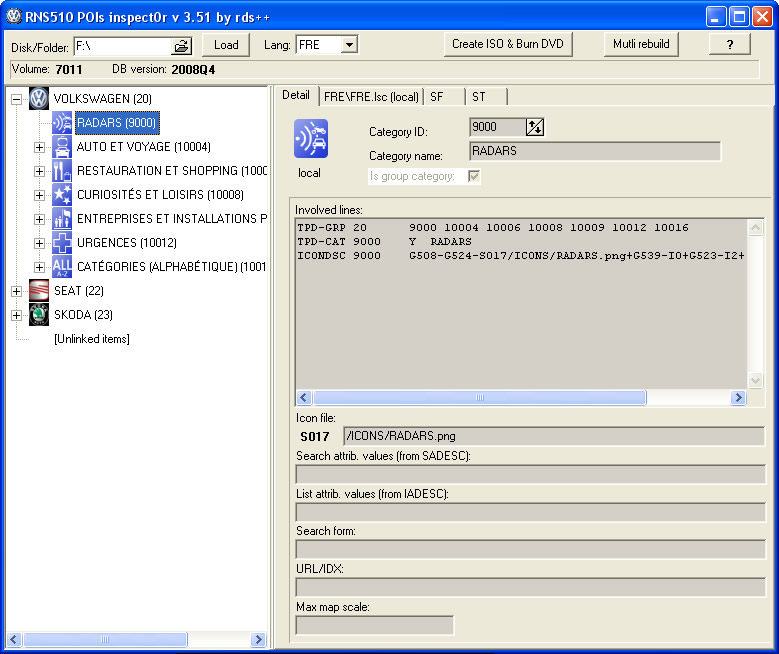Click the SEAT brand logo icon
Screen dimensions: 779x654
(39, 291)
